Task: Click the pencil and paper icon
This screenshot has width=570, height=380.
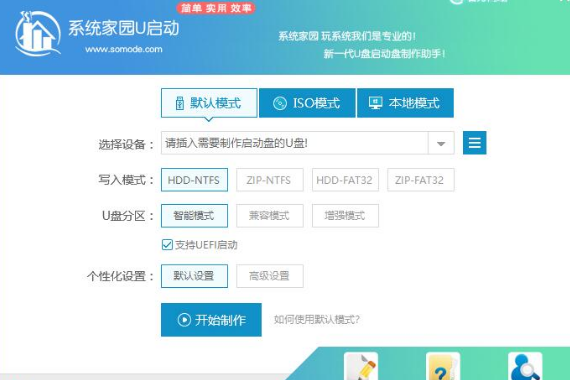Action: tap(361, 367)
